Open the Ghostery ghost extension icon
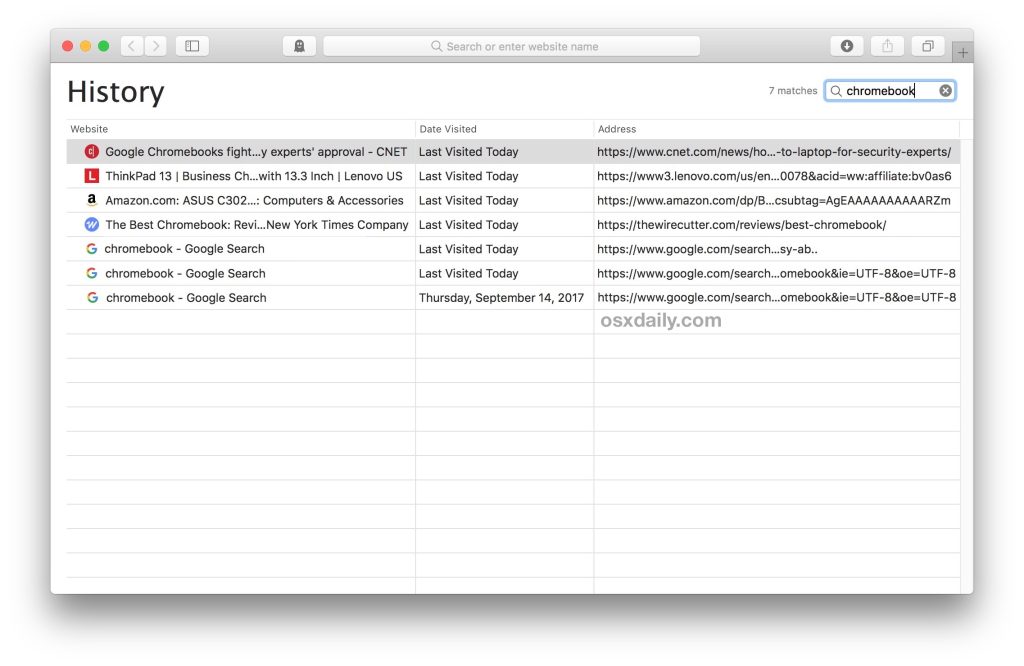The height and width of the screenshot is (666, 1024). coord(299,46)
